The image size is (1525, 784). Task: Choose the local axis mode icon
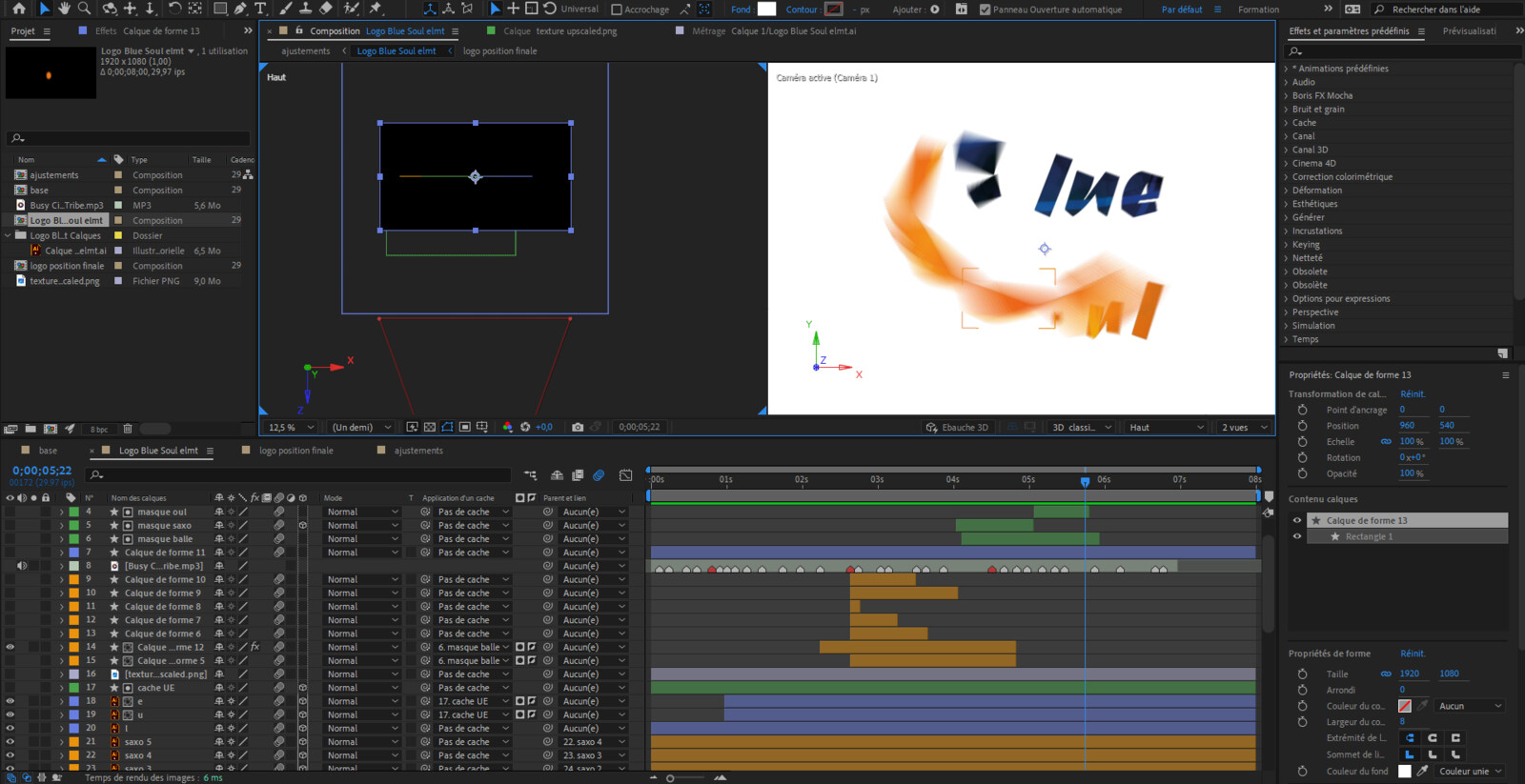(430, 9)
